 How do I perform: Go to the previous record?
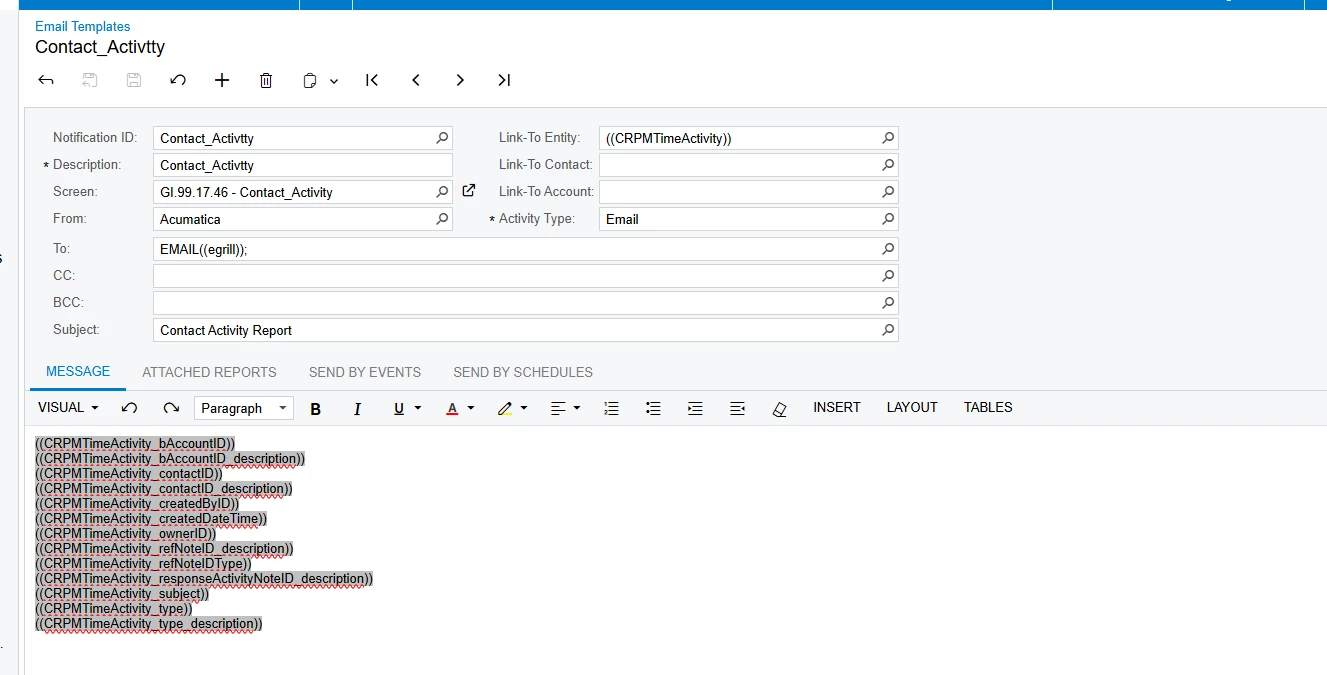(416, 80)
